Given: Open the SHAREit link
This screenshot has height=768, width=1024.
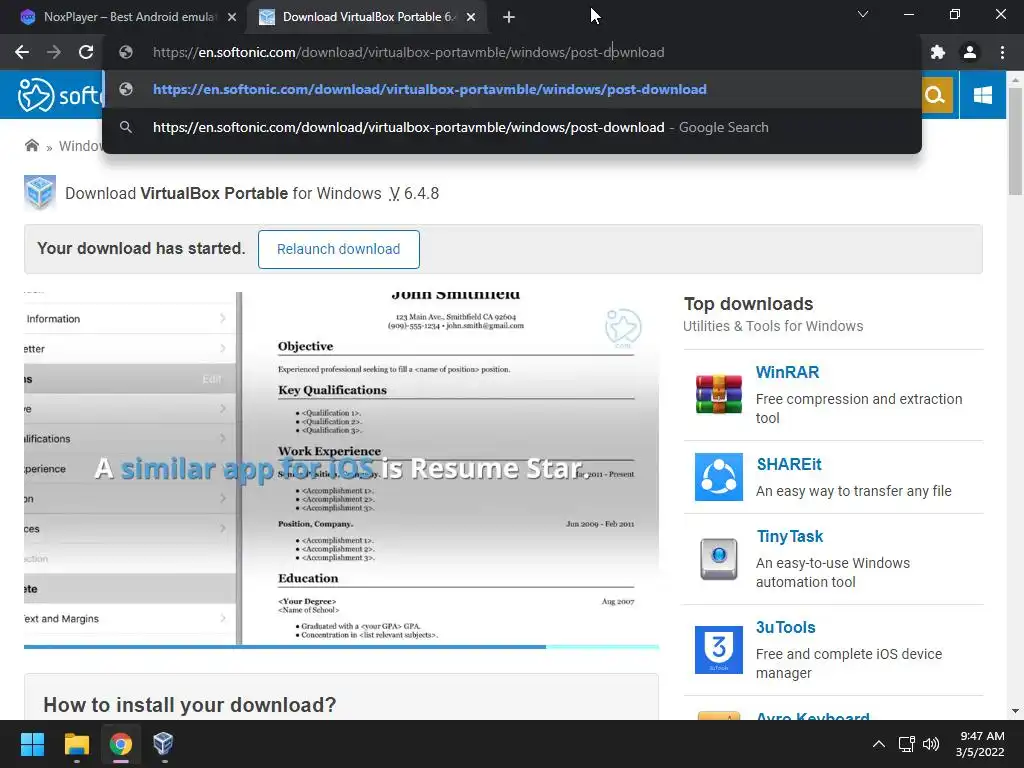Looking at the screenshot, I should [x=789, y=464].
